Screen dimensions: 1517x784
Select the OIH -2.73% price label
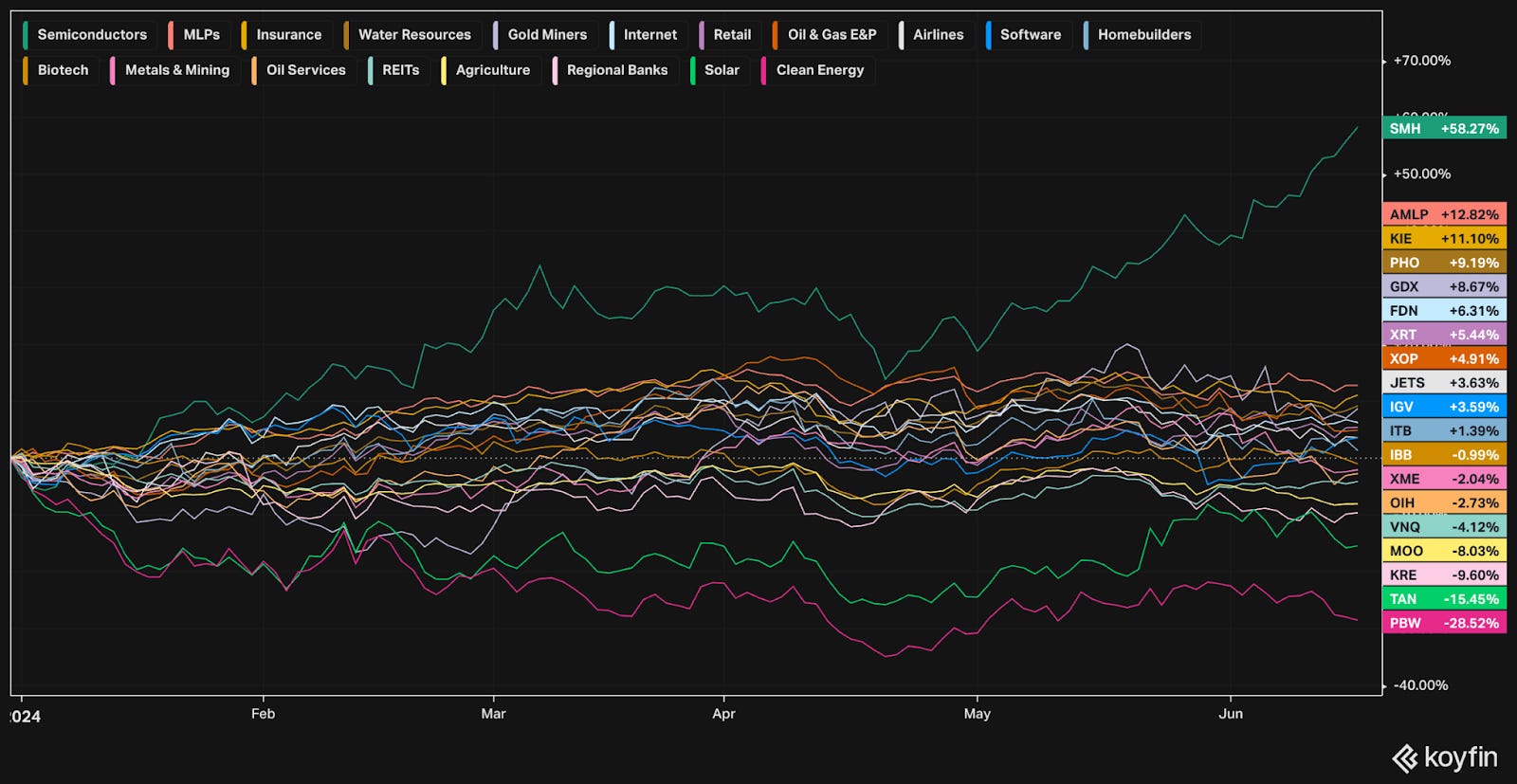click(x=1444, y=502)
